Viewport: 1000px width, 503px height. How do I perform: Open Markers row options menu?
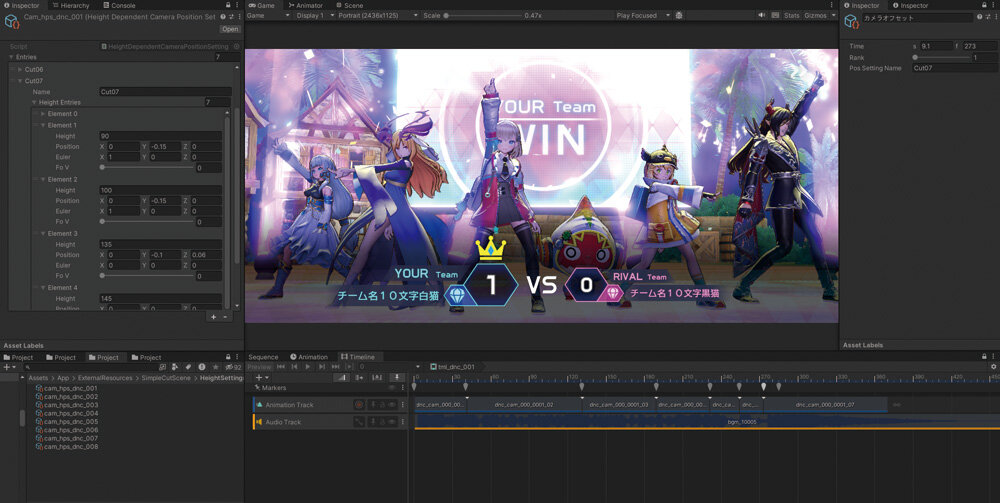[x=402, y=388]
